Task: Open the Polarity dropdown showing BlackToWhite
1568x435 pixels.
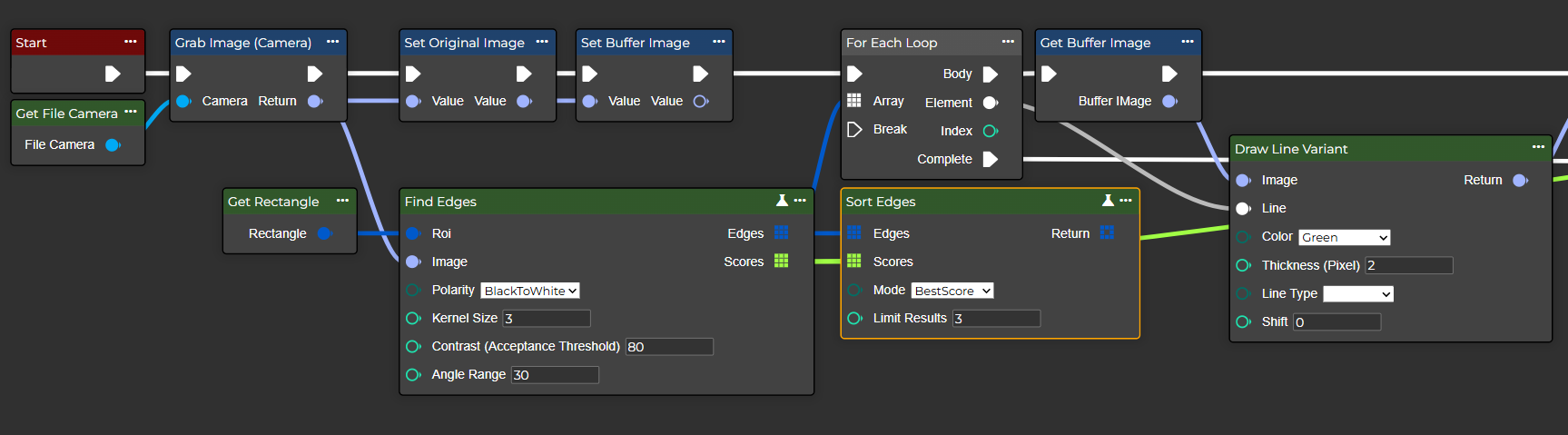Action: pyautogui.click(x=530, y=291)
